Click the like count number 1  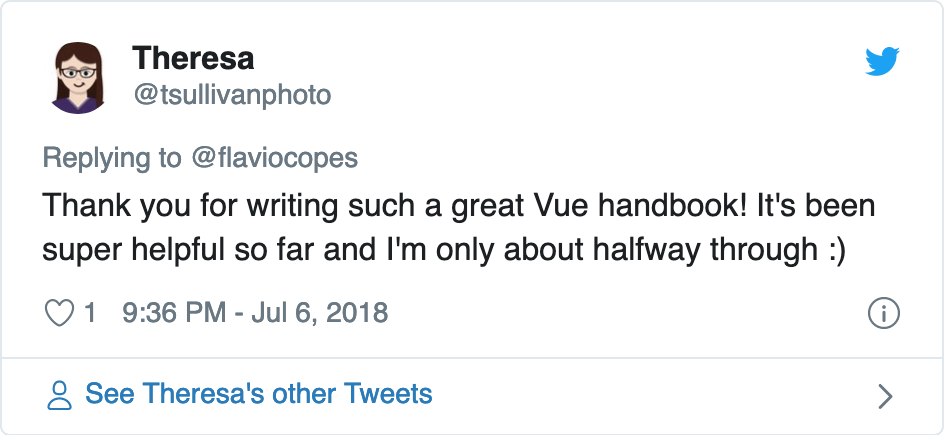point(90,313)
